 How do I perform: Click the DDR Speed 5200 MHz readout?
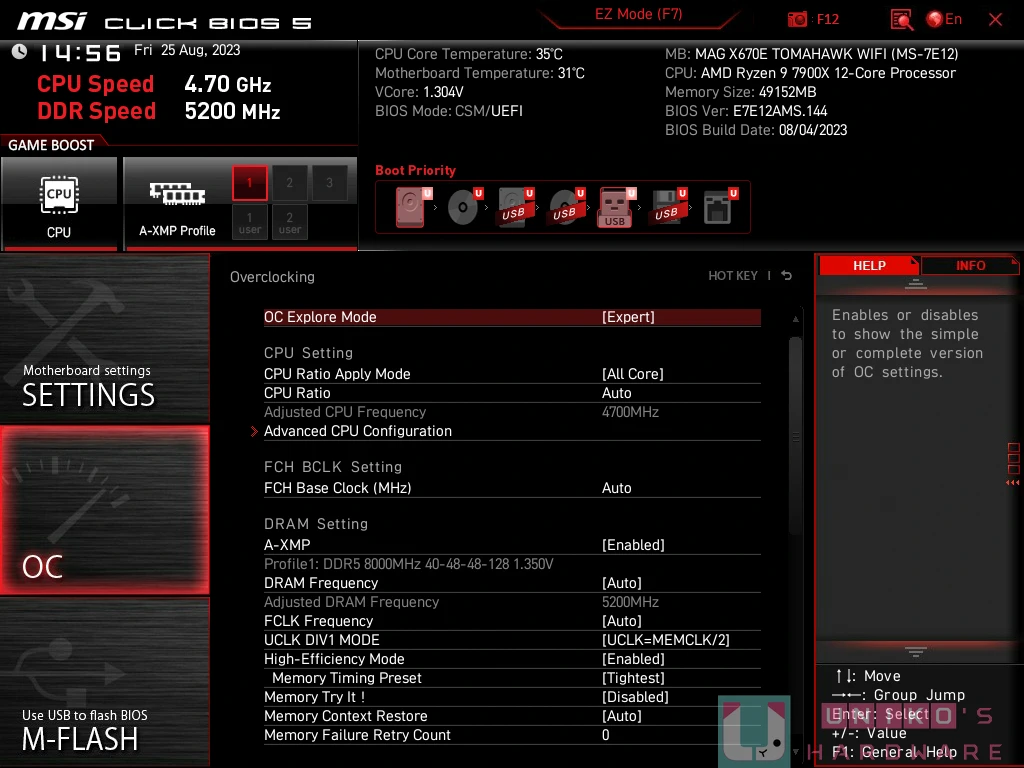point(159,111)
